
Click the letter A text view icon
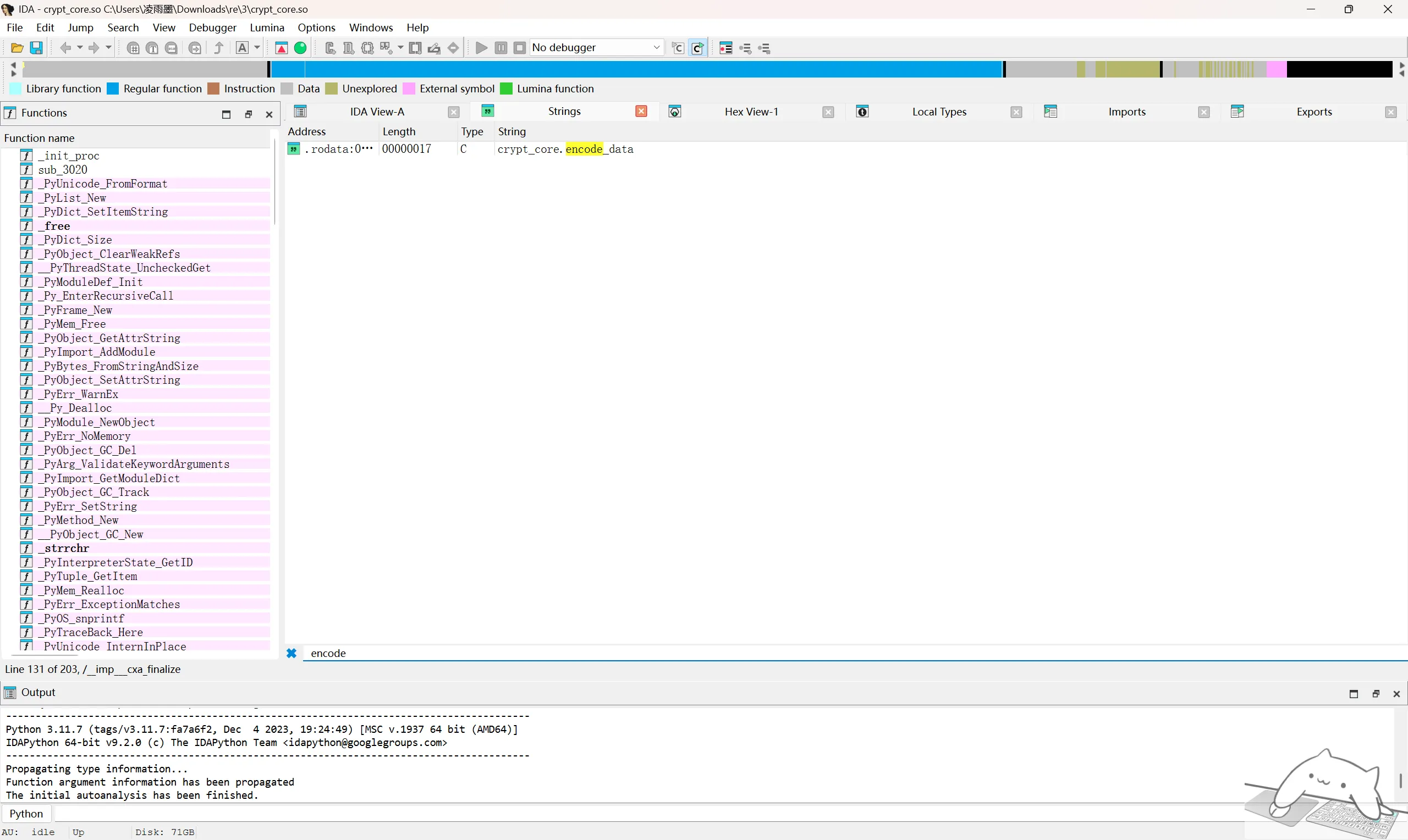242,48
